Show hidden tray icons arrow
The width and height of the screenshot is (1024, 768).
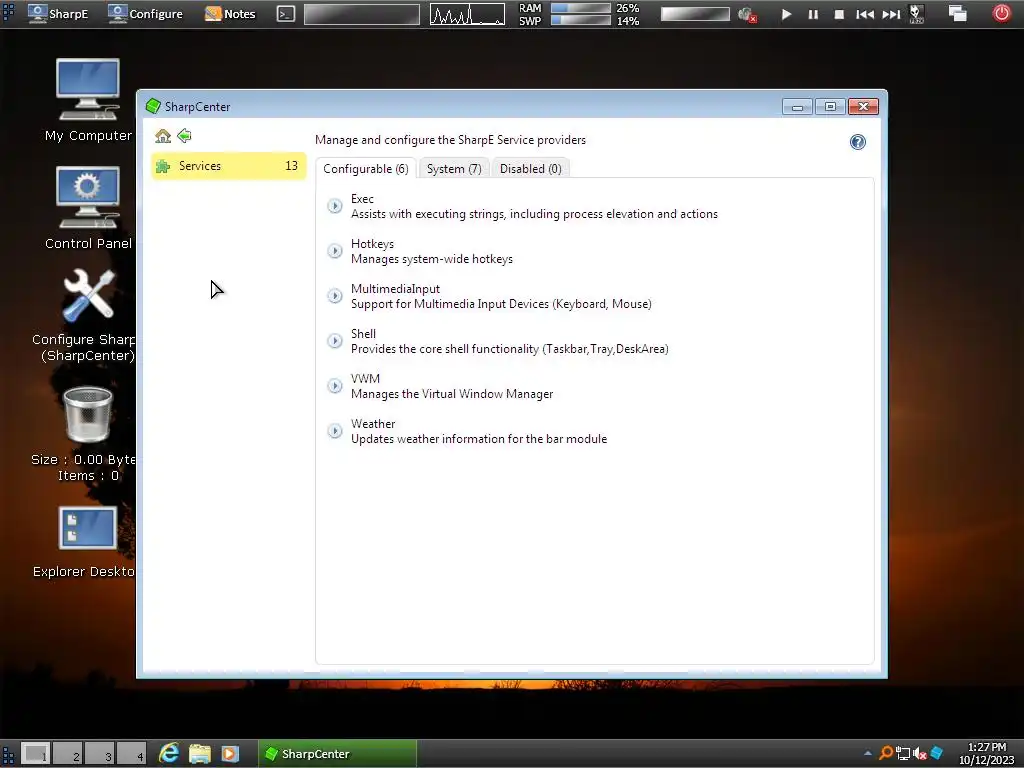point(867,754)
